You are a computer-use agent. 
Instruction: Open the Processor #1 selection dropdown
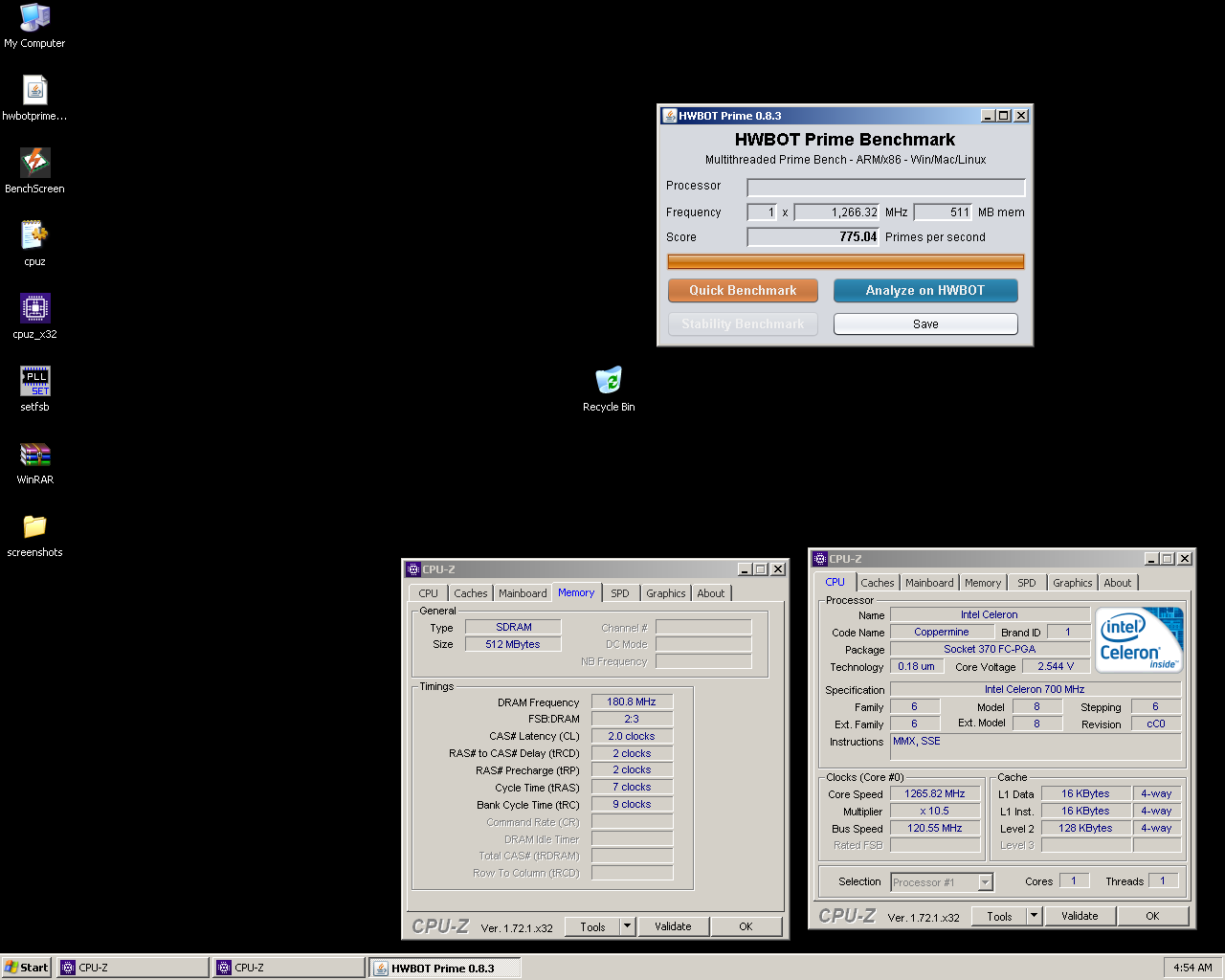[942, 882]
